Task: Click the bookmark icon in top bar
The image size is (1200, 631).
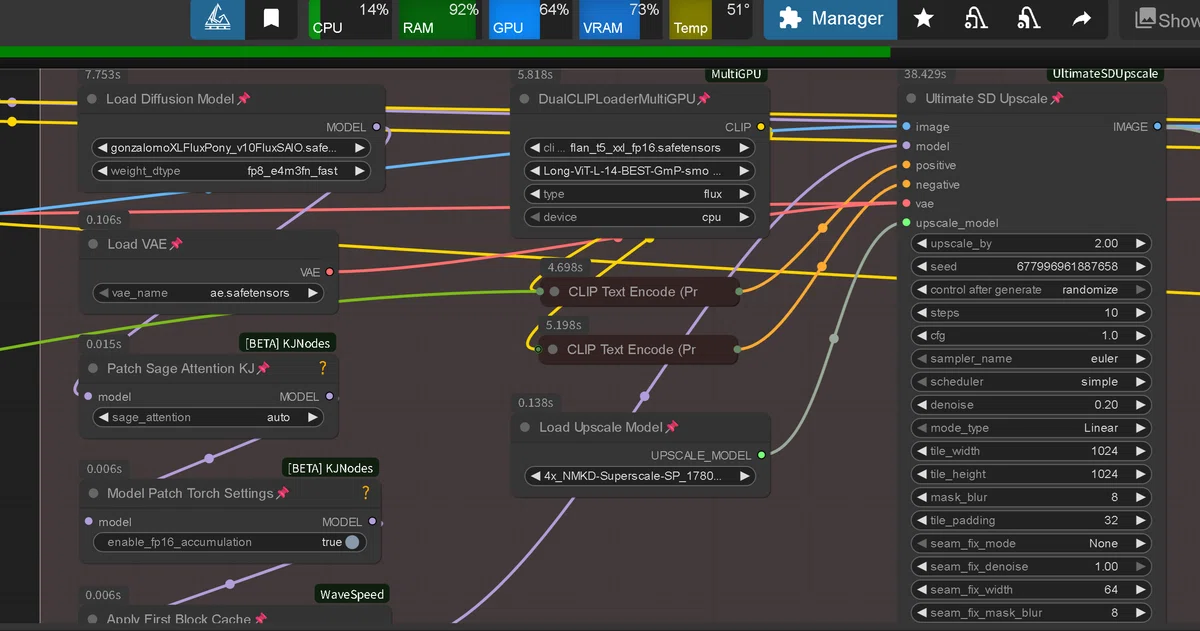Action: click(271, 19)
